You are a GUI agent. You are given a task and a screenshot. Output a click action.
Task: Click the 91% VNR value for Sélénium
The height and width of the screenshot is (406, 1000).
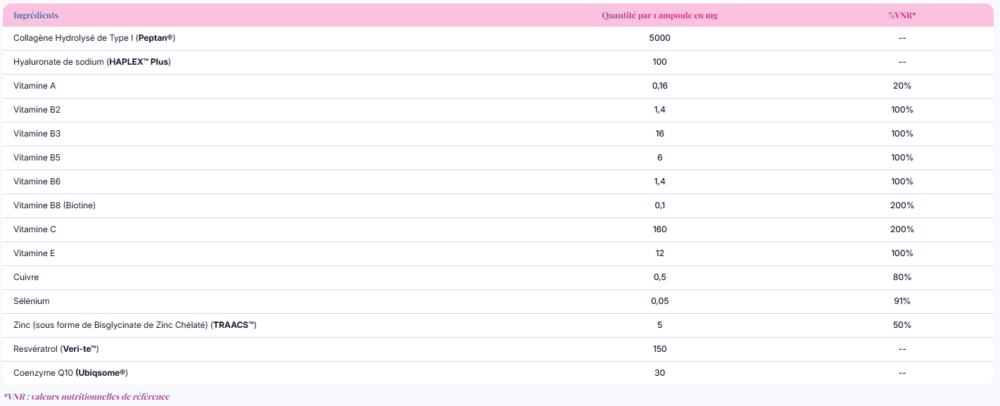[902, 301]
